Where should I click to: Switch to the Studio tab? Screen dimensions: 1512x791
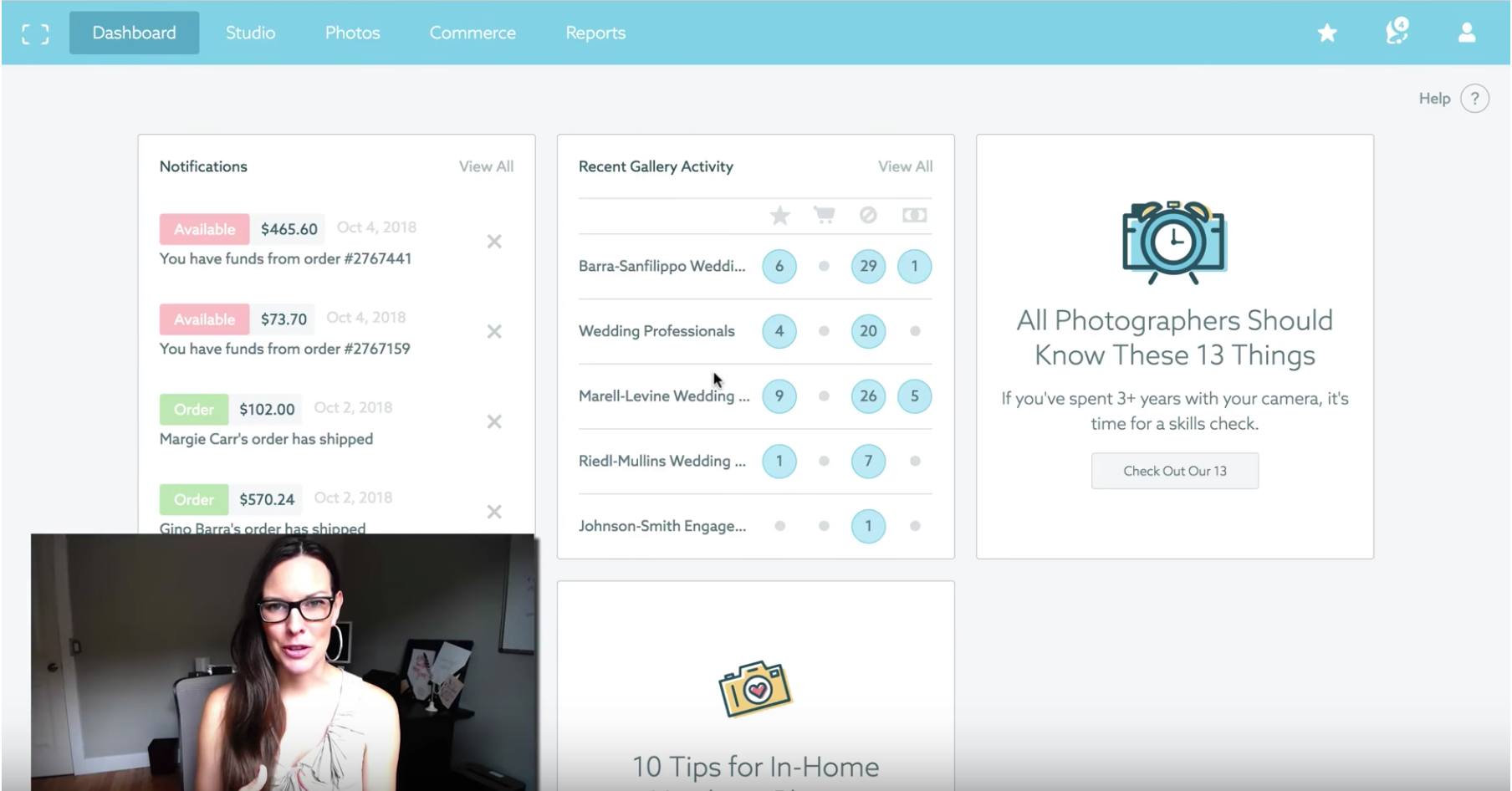pyautogui.click(x=250, y=33)
